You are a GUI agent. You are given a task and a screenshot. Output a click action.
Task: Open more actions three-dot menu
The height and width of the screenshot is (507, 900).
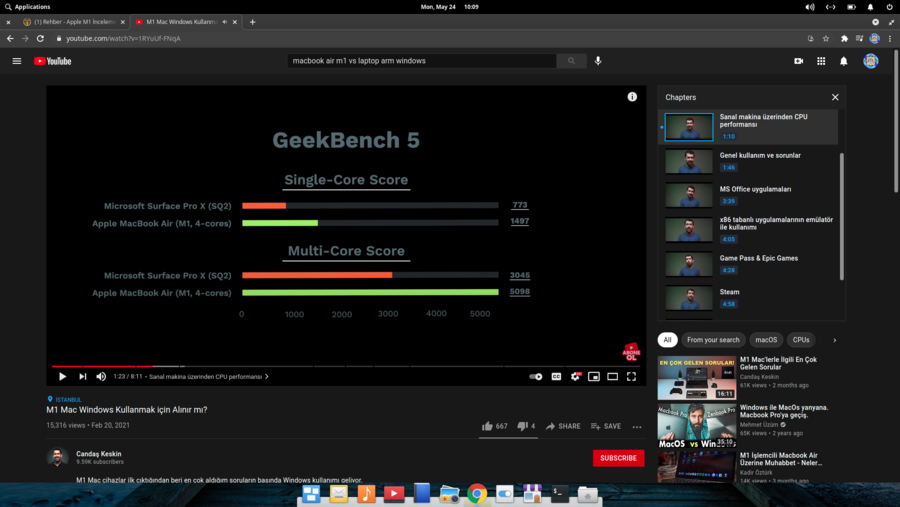point(637,427)
